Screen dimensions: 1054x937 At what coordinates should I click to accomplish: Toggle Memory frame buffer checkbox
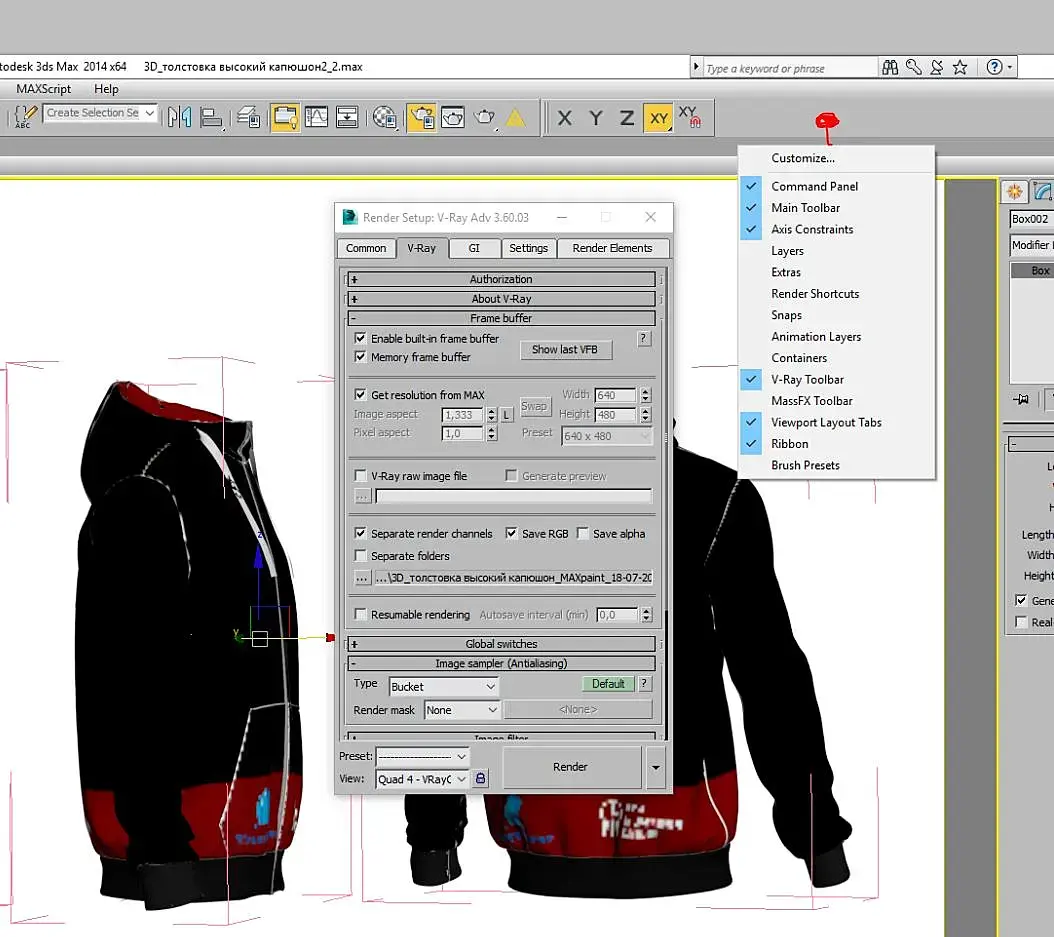[x=360, y=357]
